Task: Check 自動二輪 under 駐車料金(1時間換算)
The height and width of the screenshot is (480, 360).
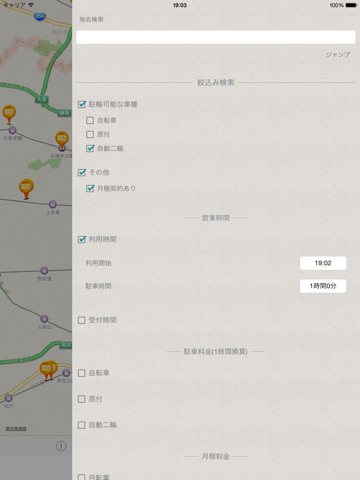Action: pyautogui.click(x=82, y=425)
